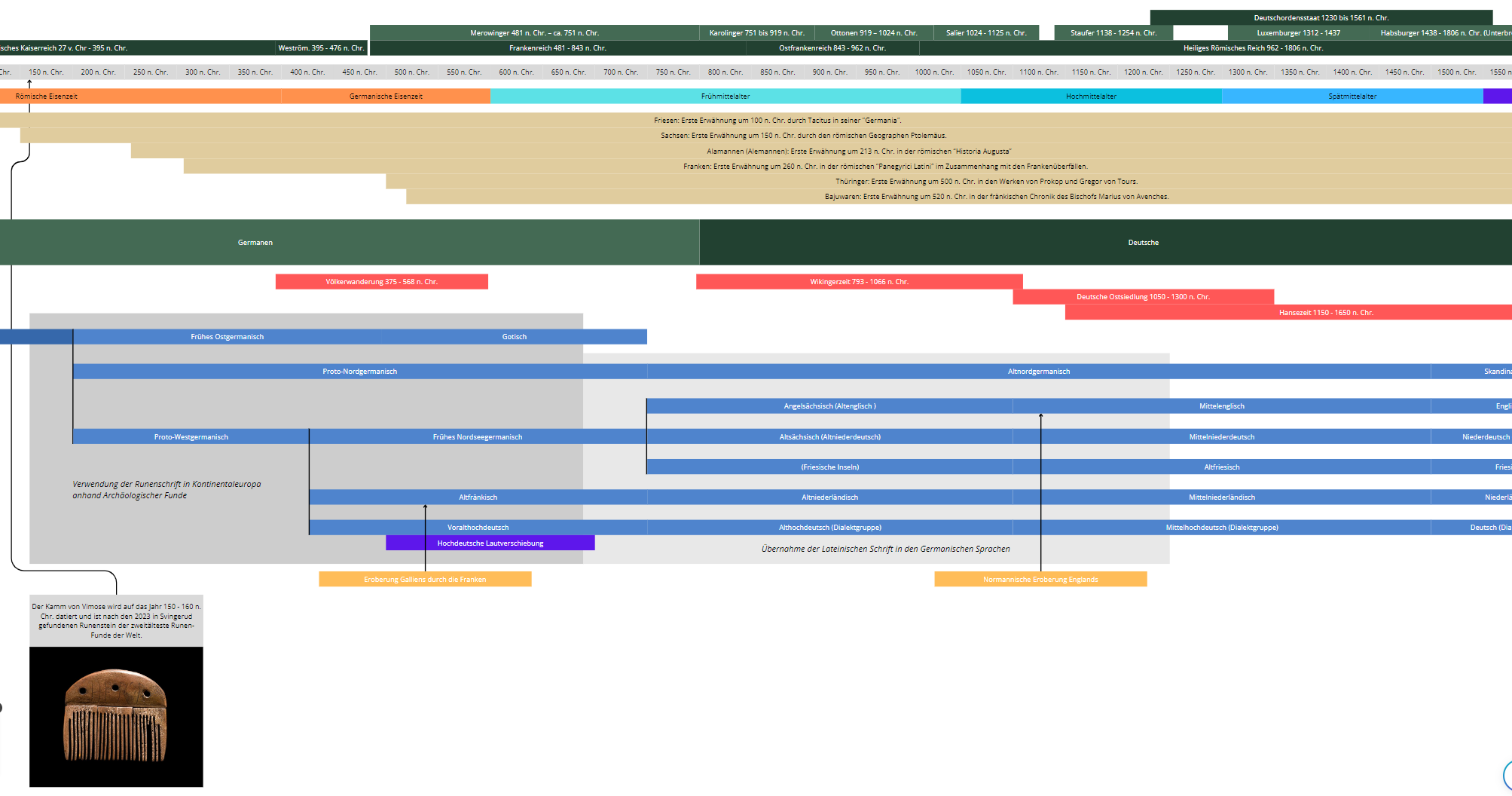Click the Vimose comb photo thumbnail
The width and height of the screenshot is (1512, 796).
click(116, 716)
